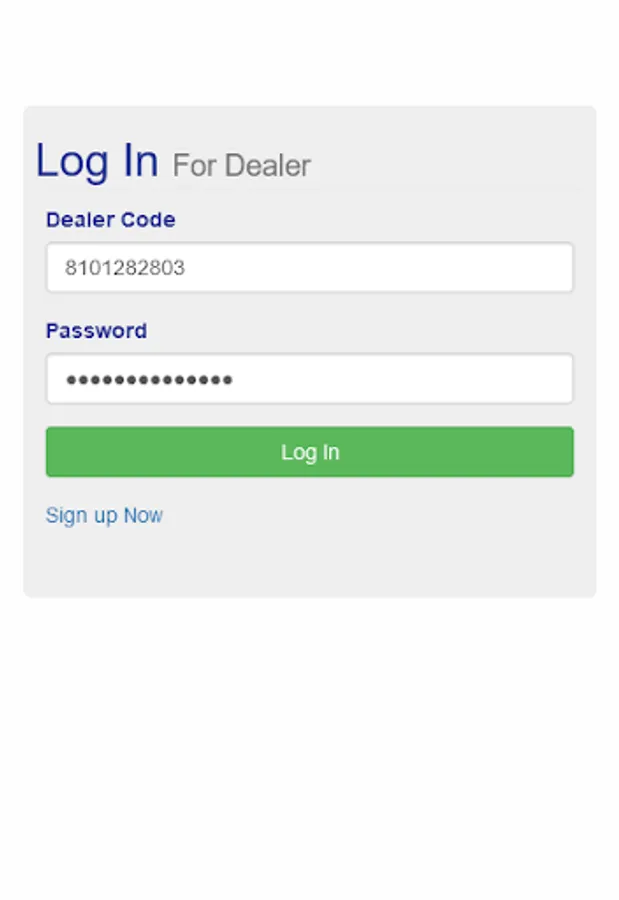Place cursor on the 8101282803 dealer code

coord(125,267)
